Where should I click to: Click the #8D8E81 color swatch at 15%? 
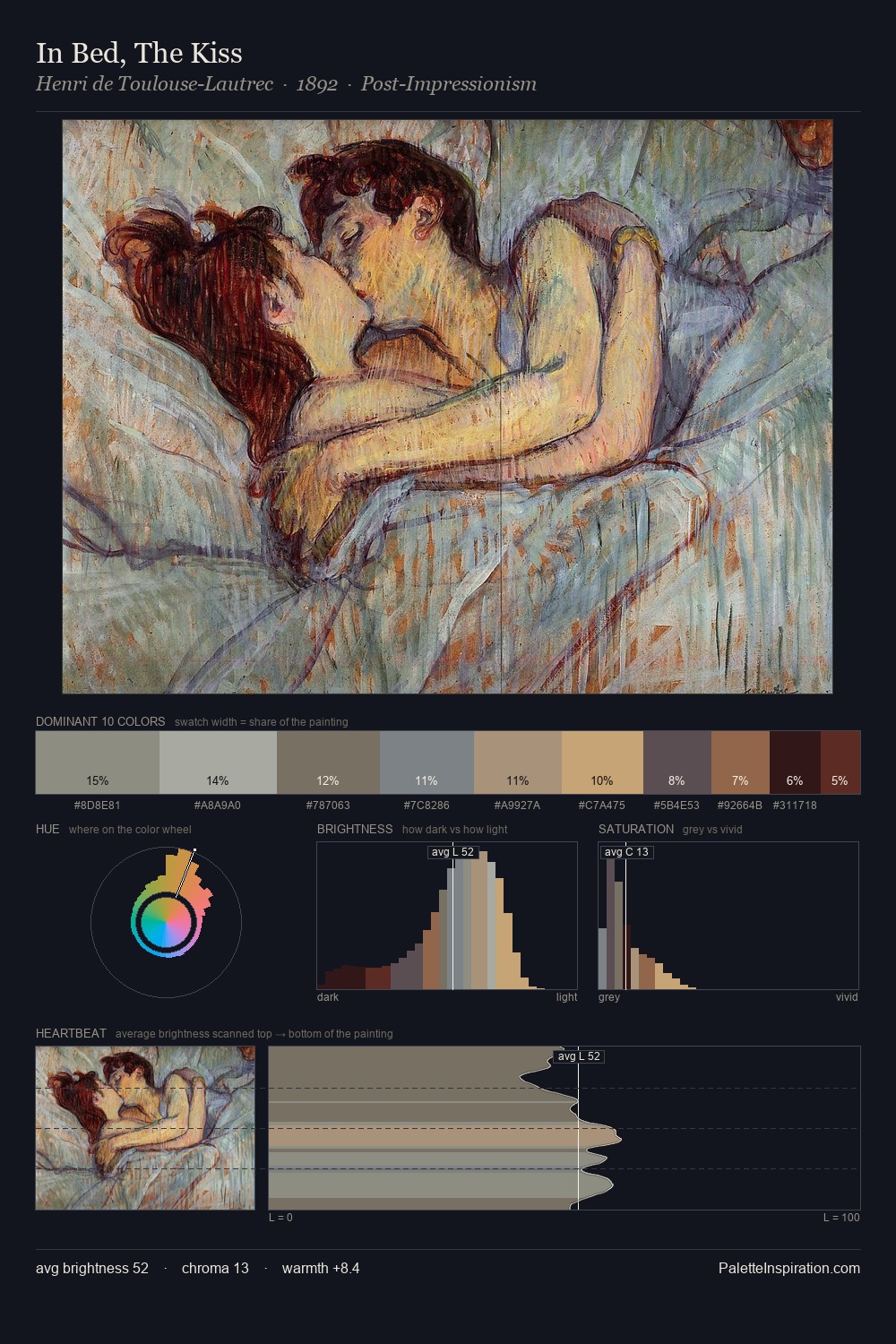[98, 762]
